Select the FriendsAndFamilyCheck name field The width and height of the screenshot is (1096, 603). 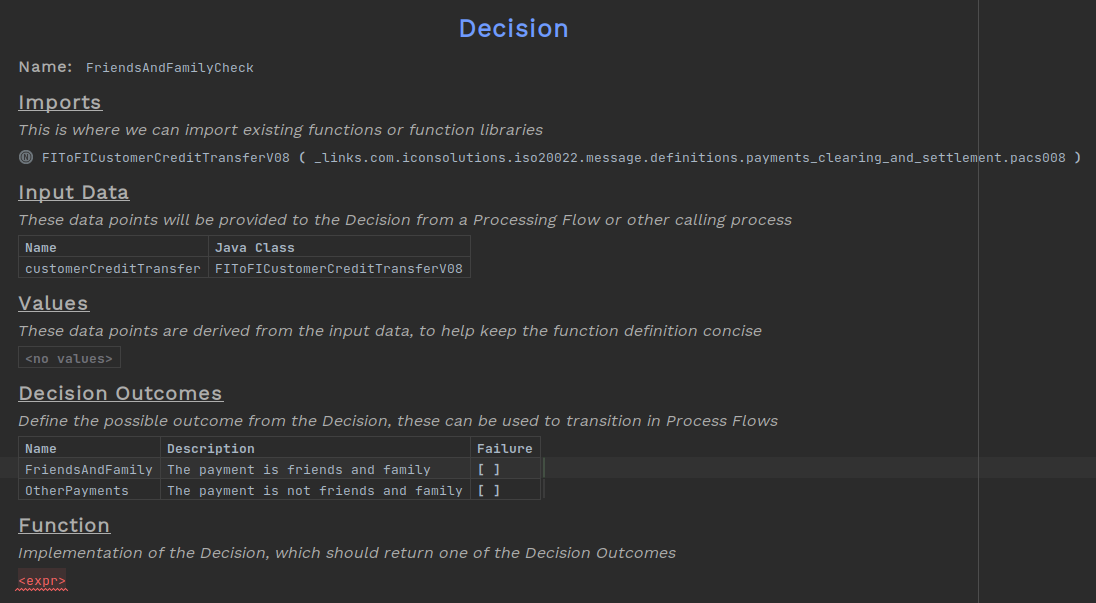pyautogui.click(x=169, y=67)
